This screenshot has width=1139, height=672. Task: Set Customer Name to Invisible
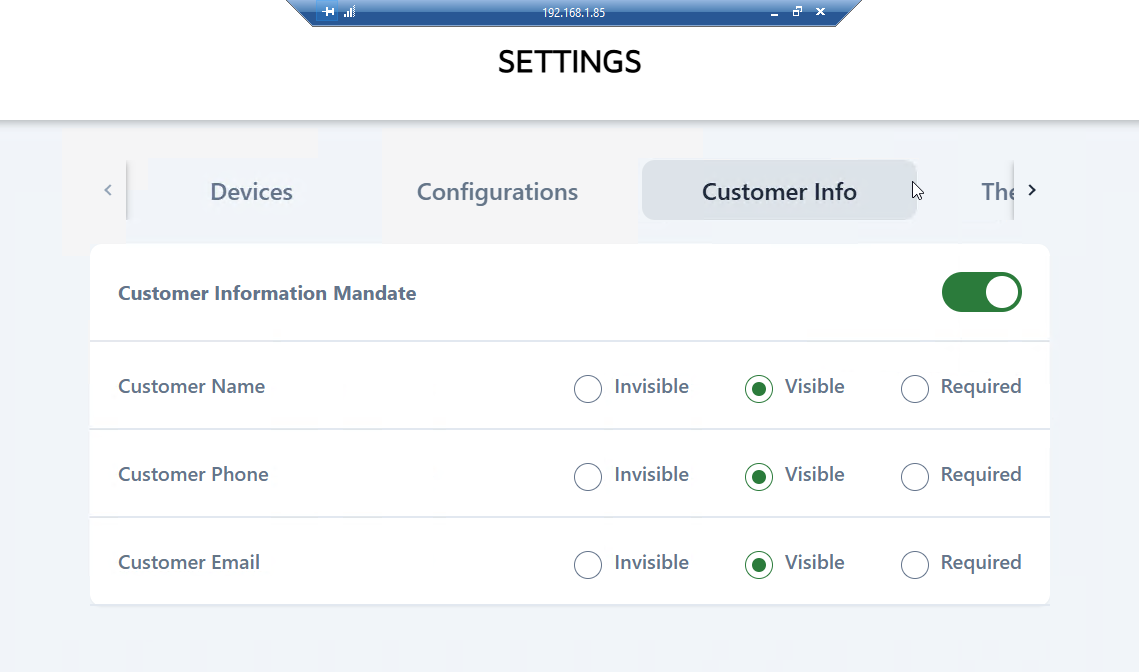[x=588, y=388]
